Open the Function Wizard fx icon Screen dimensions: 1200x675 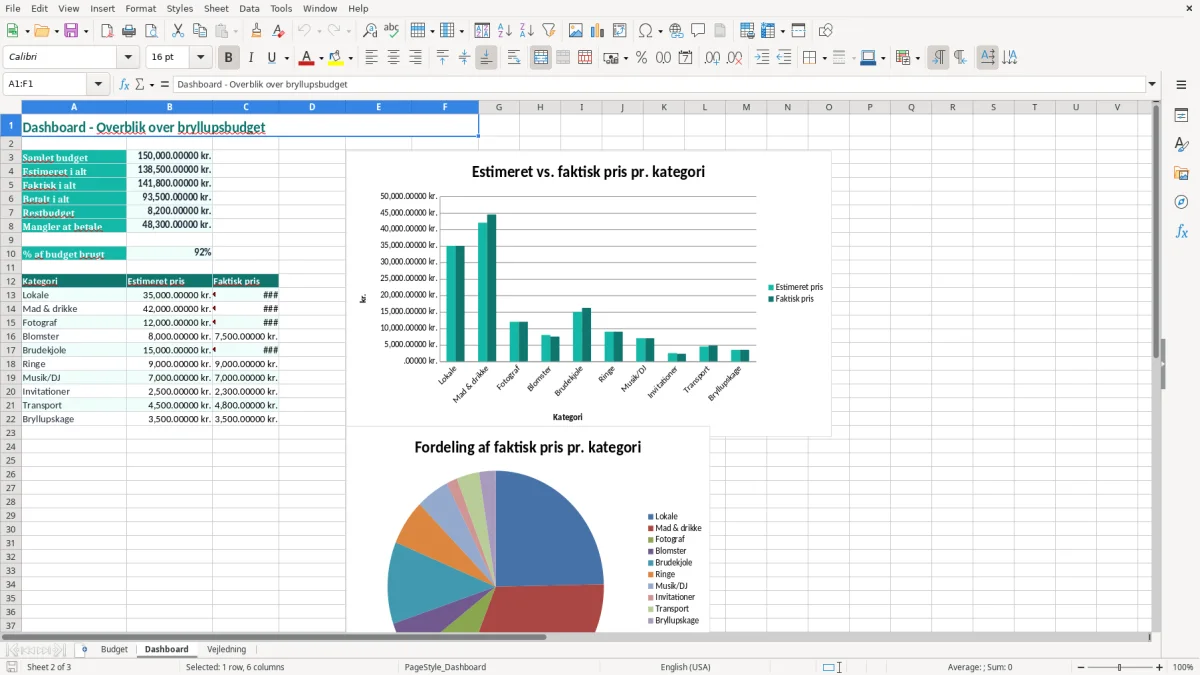coord(125,84)
